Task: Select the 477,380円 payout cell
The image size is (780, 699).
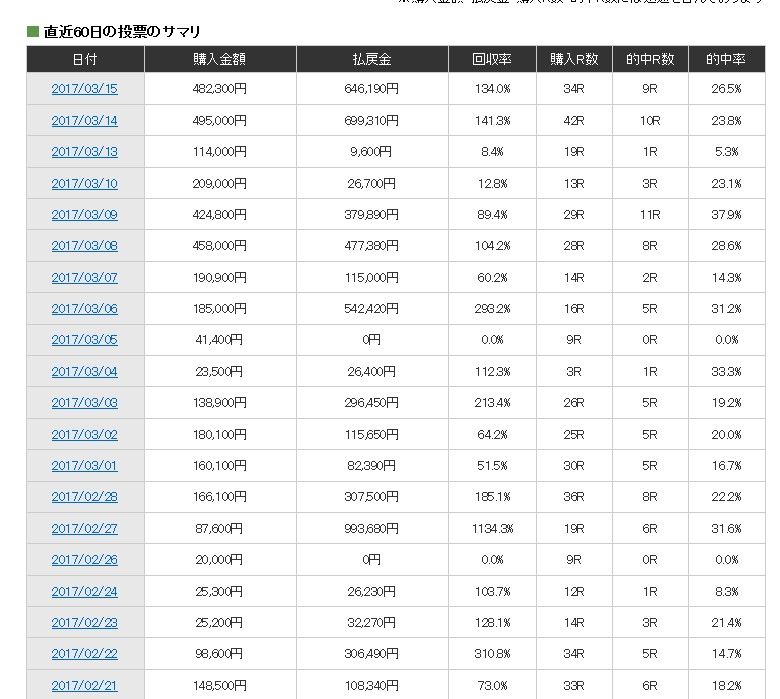Action: click(372, 246)
